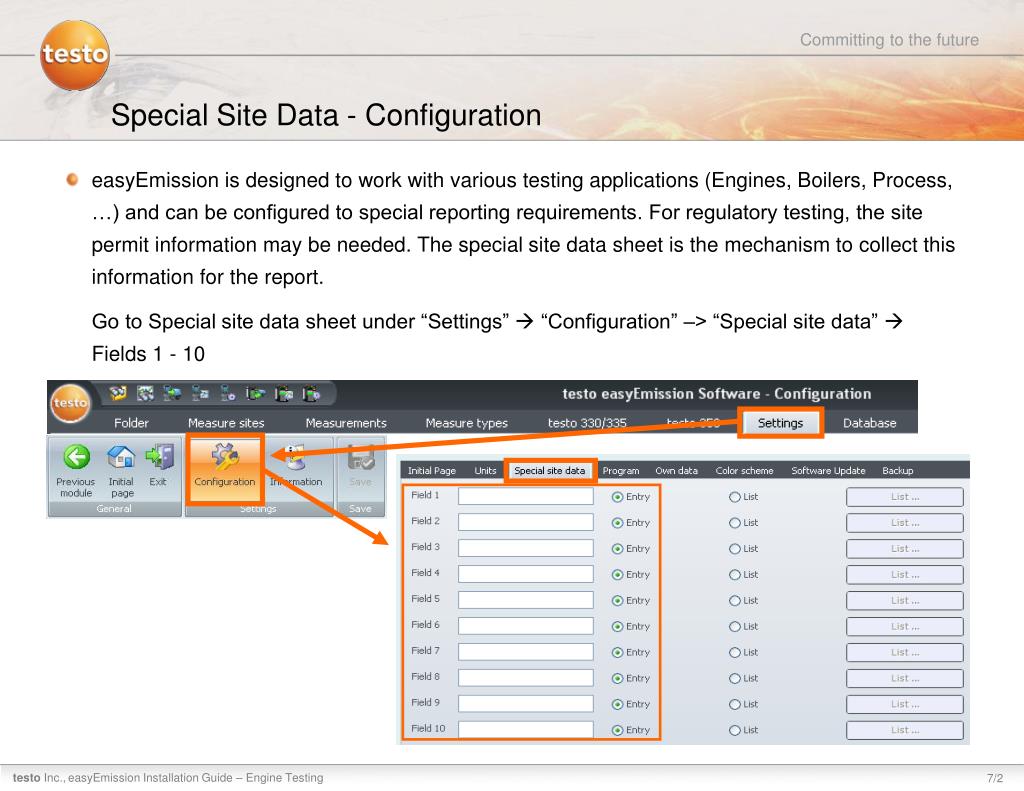Click the Field 4 text box
1024x791 pixels.
coord(526,574)
